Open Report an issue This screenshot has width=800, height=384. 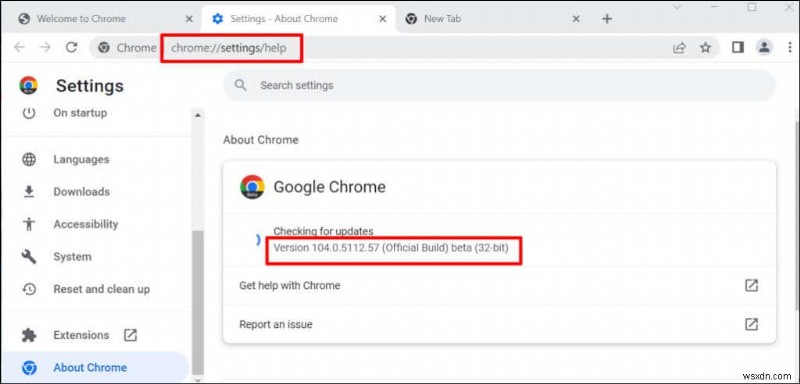pos(499,324)
